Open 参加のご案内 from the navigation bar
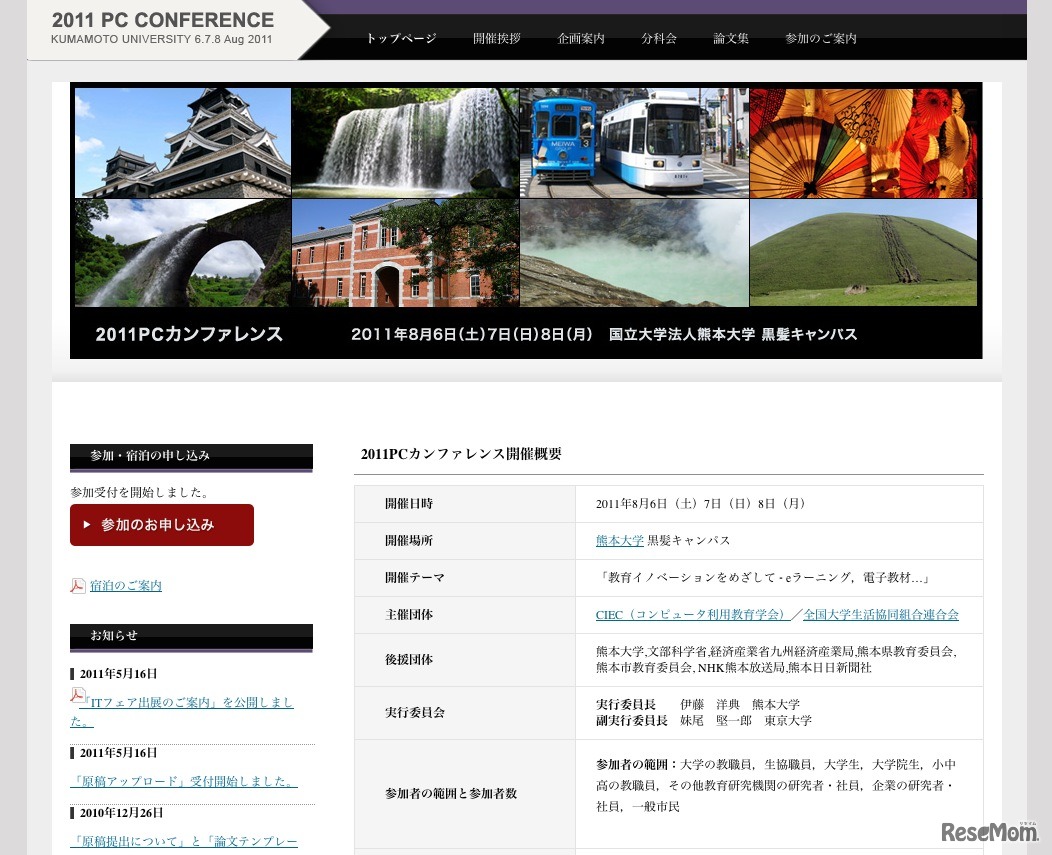The height and width of the screenshot is (855, 1052). coord(820,39)
